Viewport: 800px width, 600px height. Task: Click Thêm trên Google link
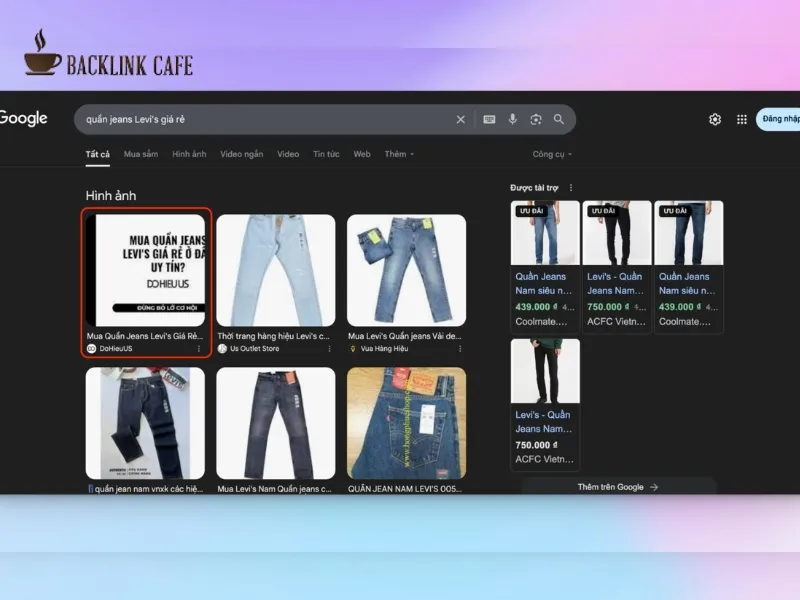pyautogui.click(x=618, y=487)
